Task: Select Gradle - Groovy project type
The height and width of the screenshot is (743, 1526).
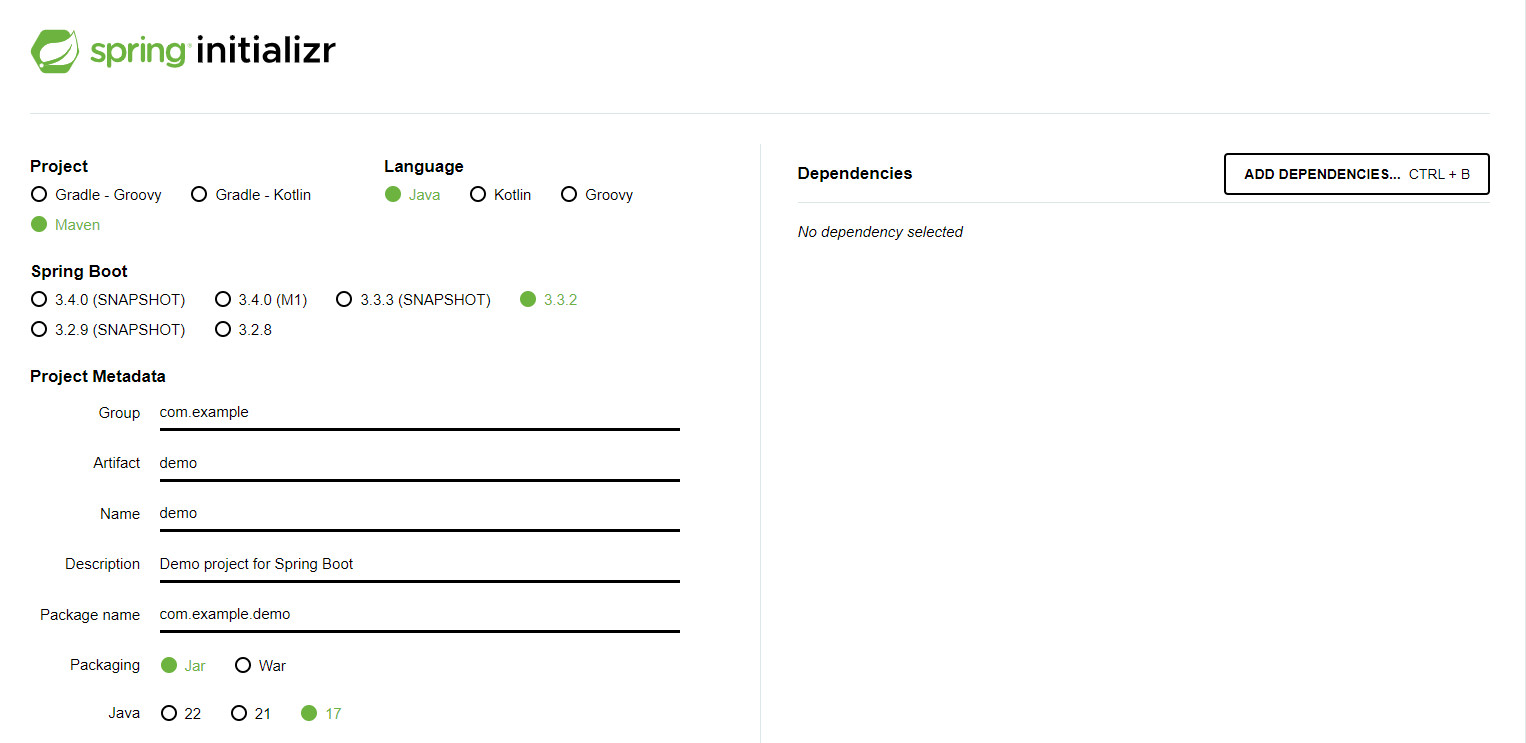Action: pyautogui.click(x=96, y=195)
